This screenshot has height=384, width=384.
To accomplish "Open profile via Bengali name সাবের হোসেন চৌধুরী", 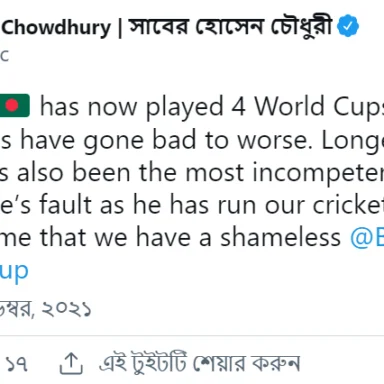I will [230, 27].
